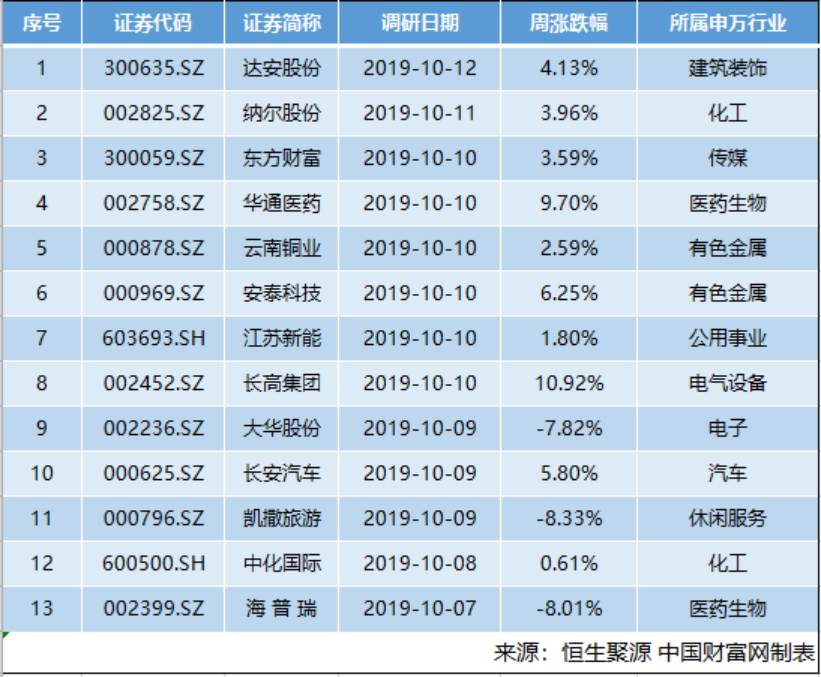This screenshot has height=677, width=821.
Task: Select the cell 2.59%
Action: [x=569, y=248]
